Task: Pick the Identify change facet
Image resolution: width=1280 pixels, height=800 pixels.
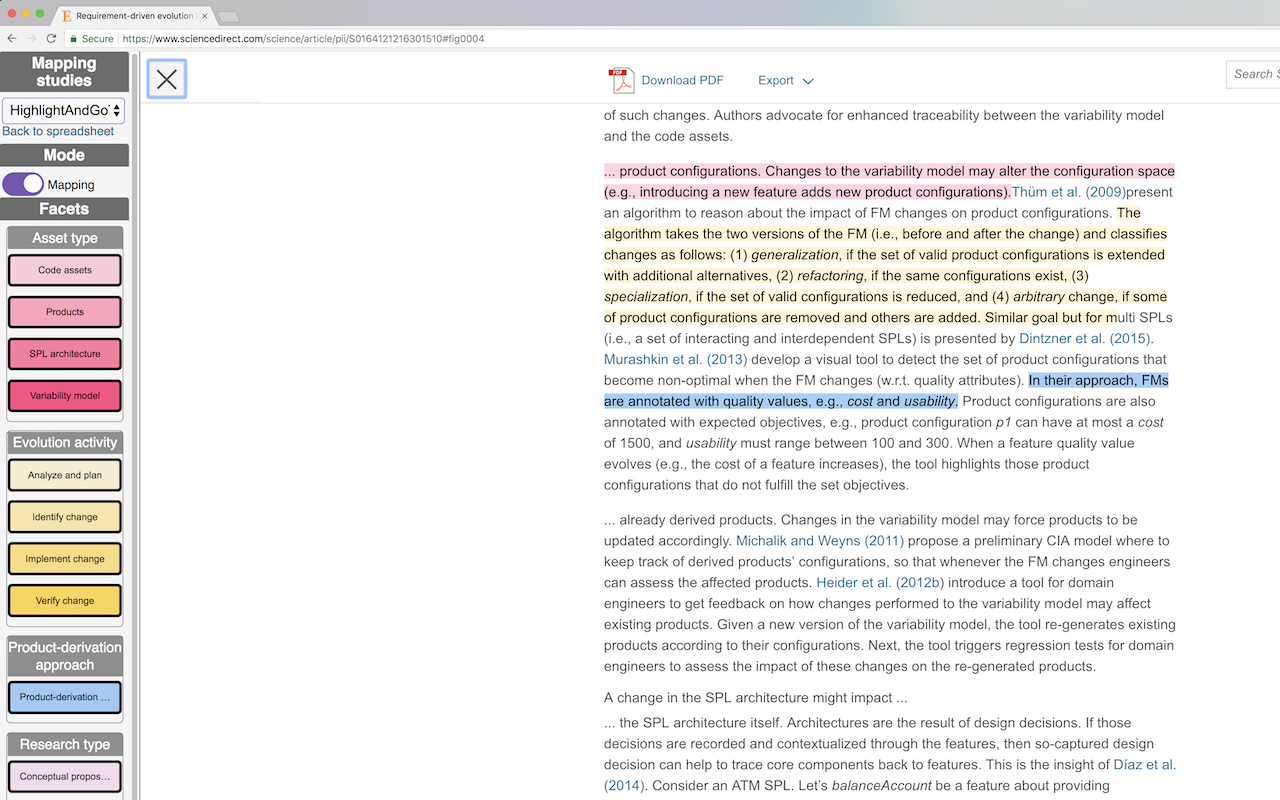Action: pyautogui.click(x=65, y=517)
